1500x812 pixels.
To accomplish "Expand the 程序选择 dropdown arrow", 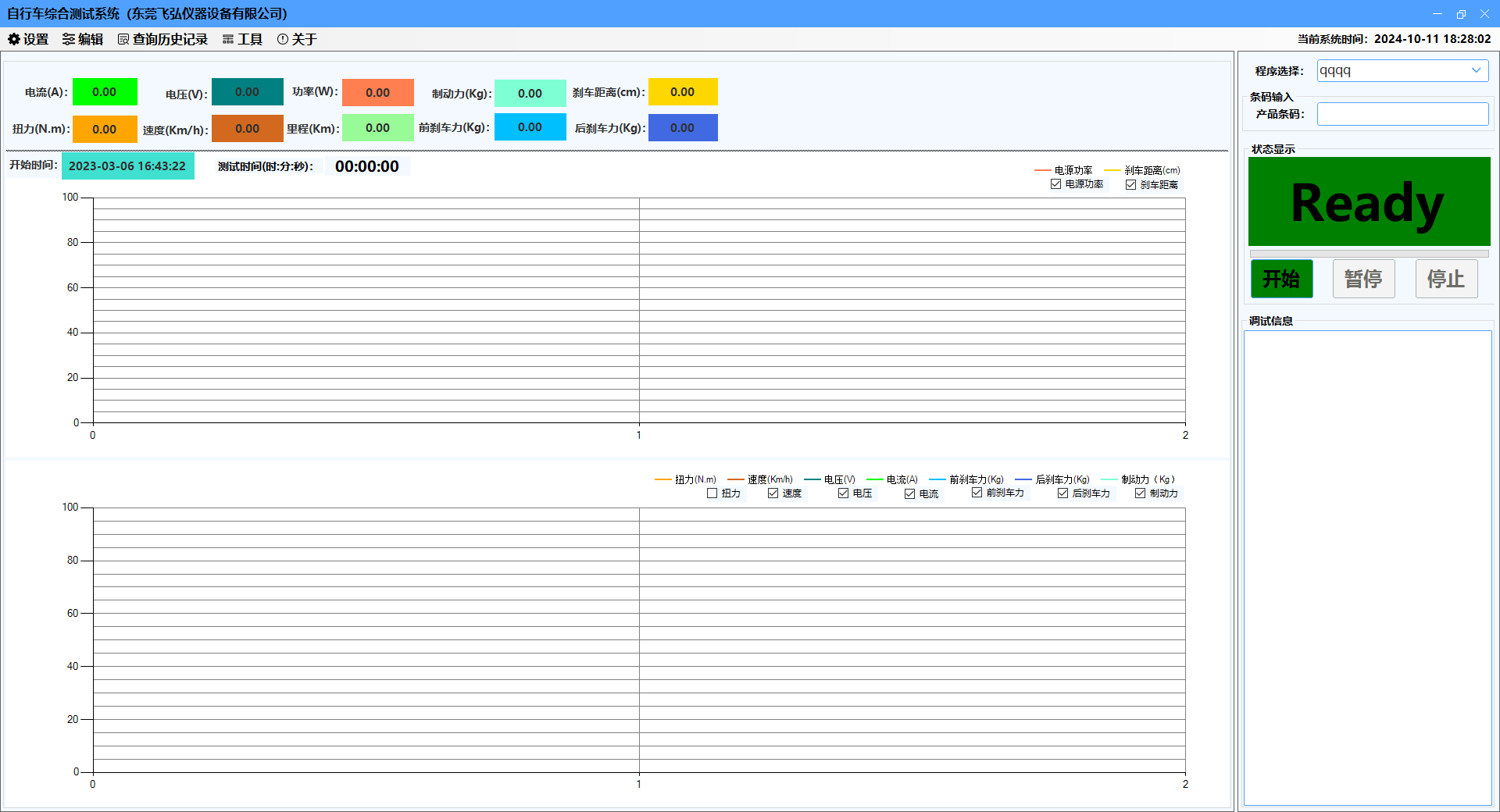I will [x=1476, y=70].
